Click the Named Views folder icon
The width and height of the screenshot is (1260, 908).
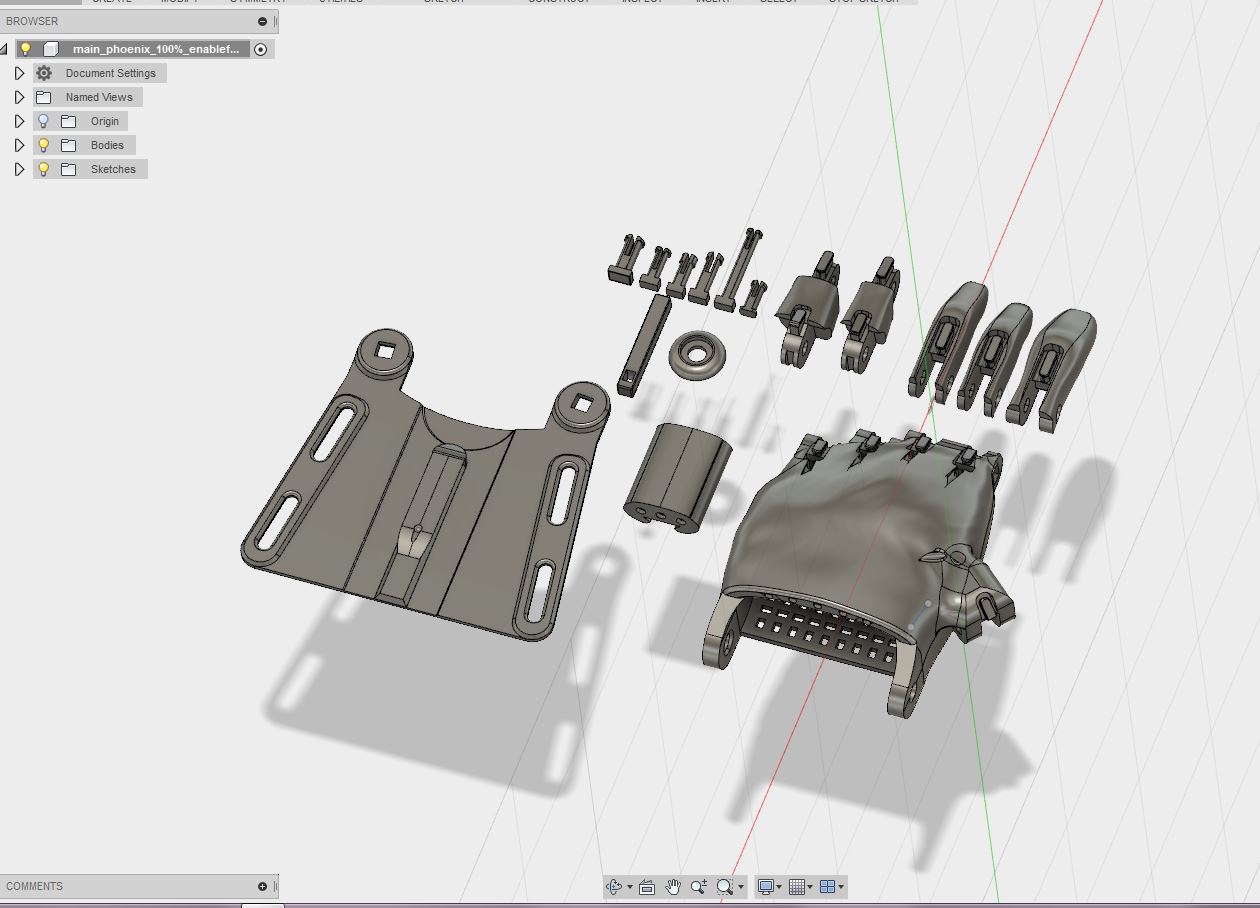coord(44,97)
